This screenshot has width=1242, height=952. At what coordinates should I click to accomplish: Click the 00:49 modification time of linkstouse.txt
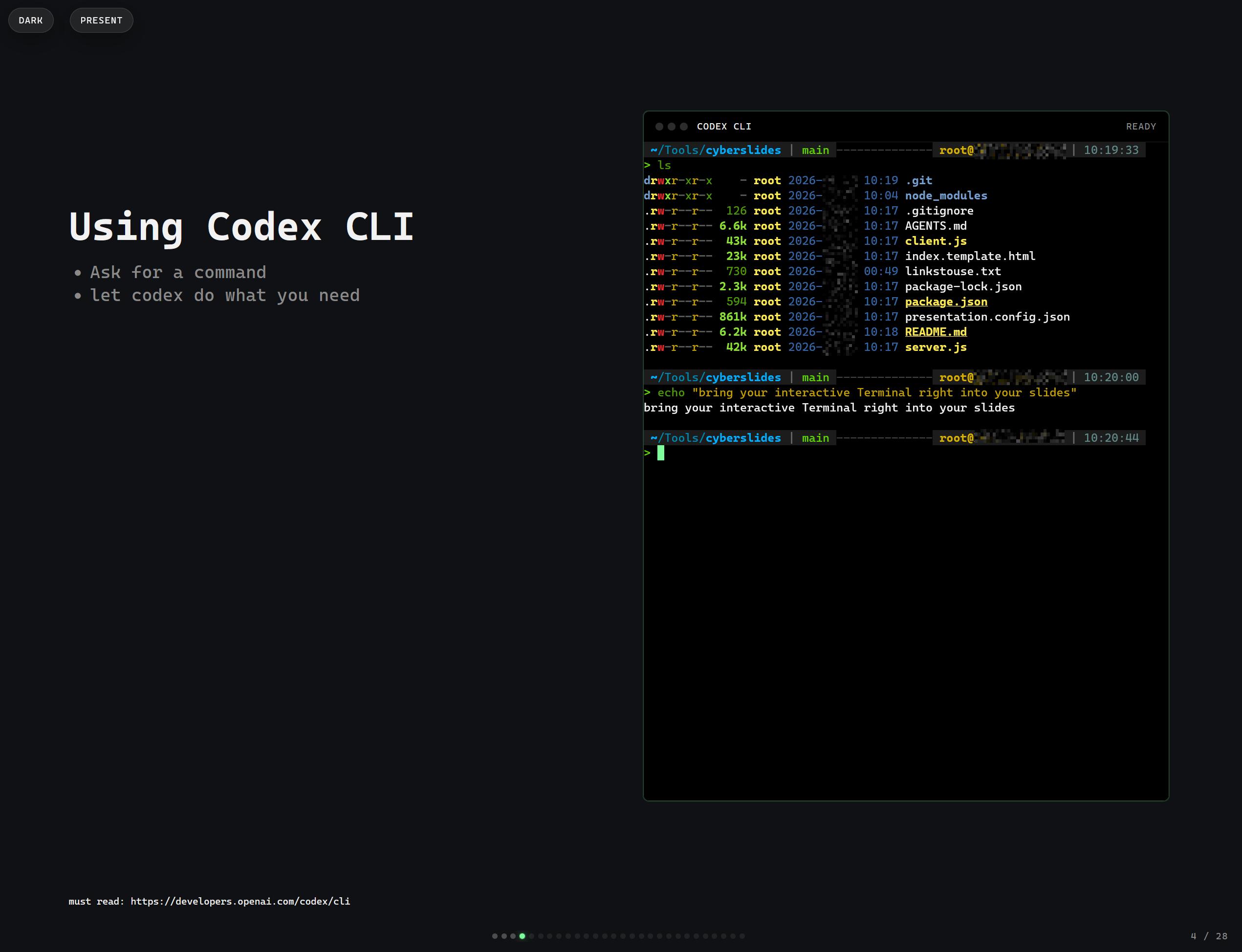881,271
